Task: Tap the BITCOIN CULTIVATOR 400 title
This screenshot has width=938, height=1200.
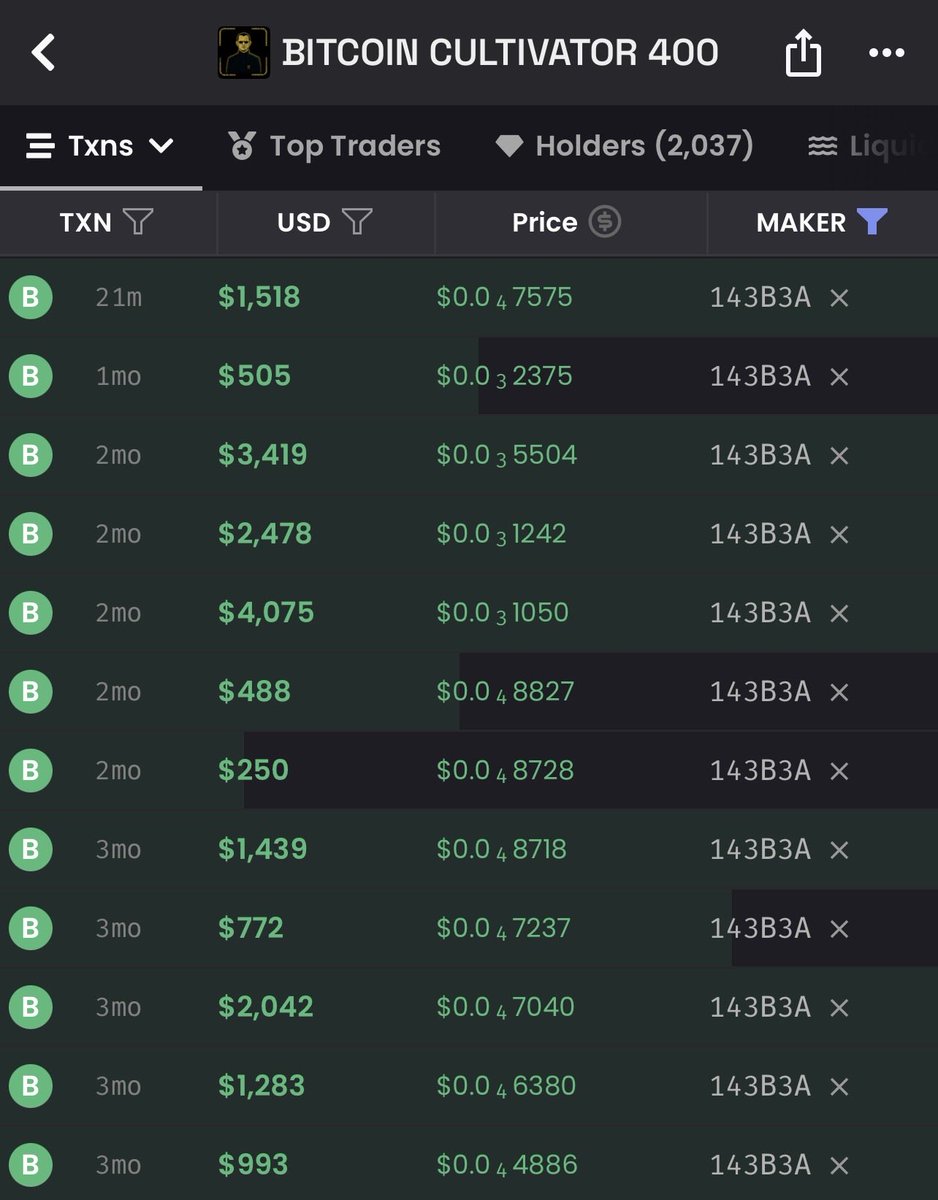Action: 500,53
